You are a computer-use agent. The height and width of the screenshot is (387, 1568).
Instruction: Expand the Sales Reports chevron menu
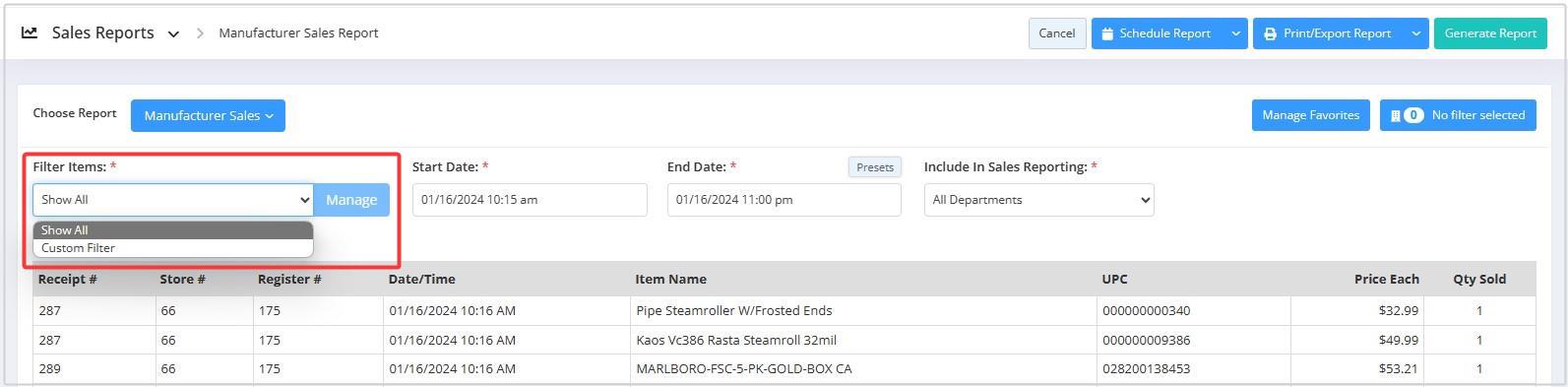click(x=173, y=34)
